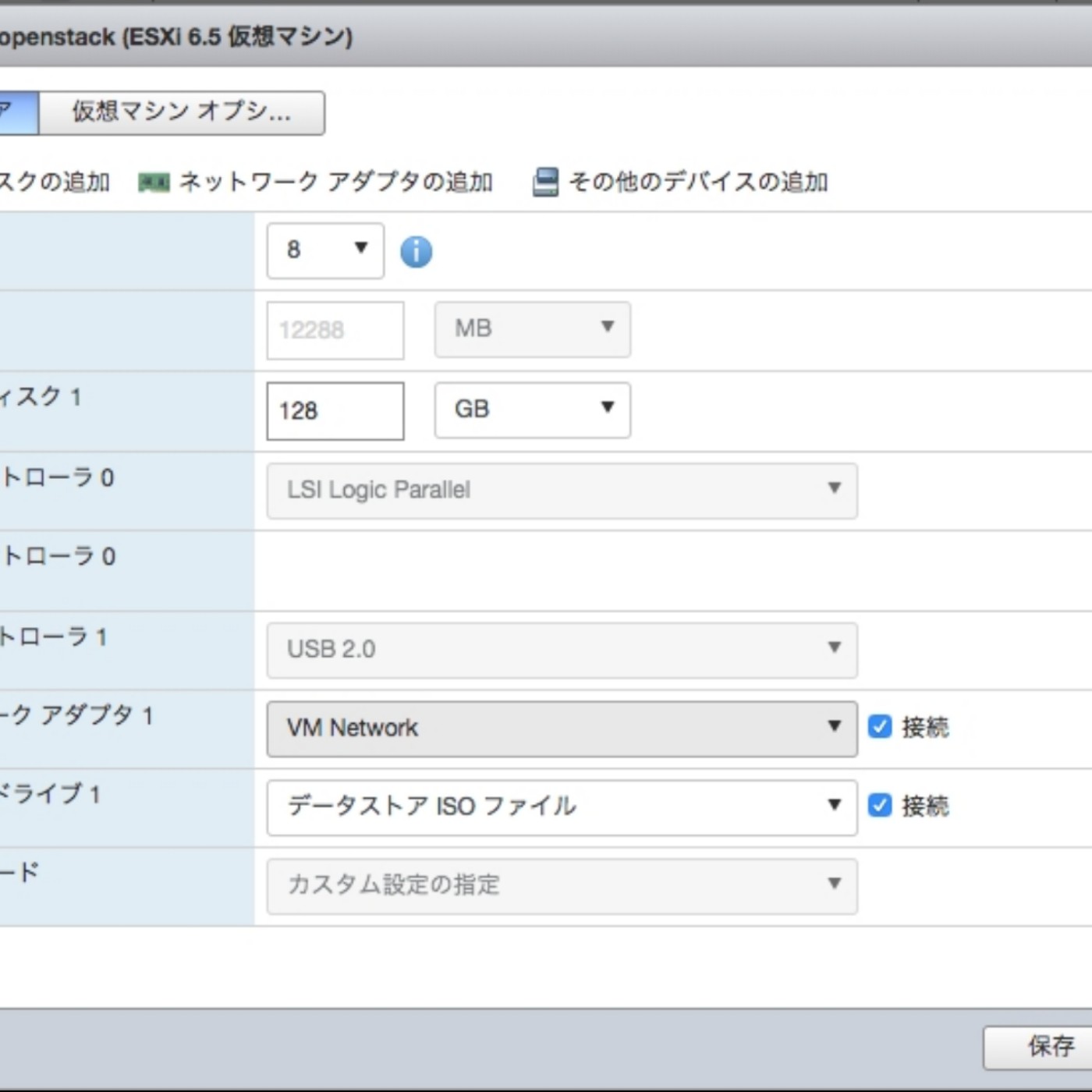Screen dimensions: 1092x1092
Task: Open the VM Network dropdown
Action: (x=562, y=729)
